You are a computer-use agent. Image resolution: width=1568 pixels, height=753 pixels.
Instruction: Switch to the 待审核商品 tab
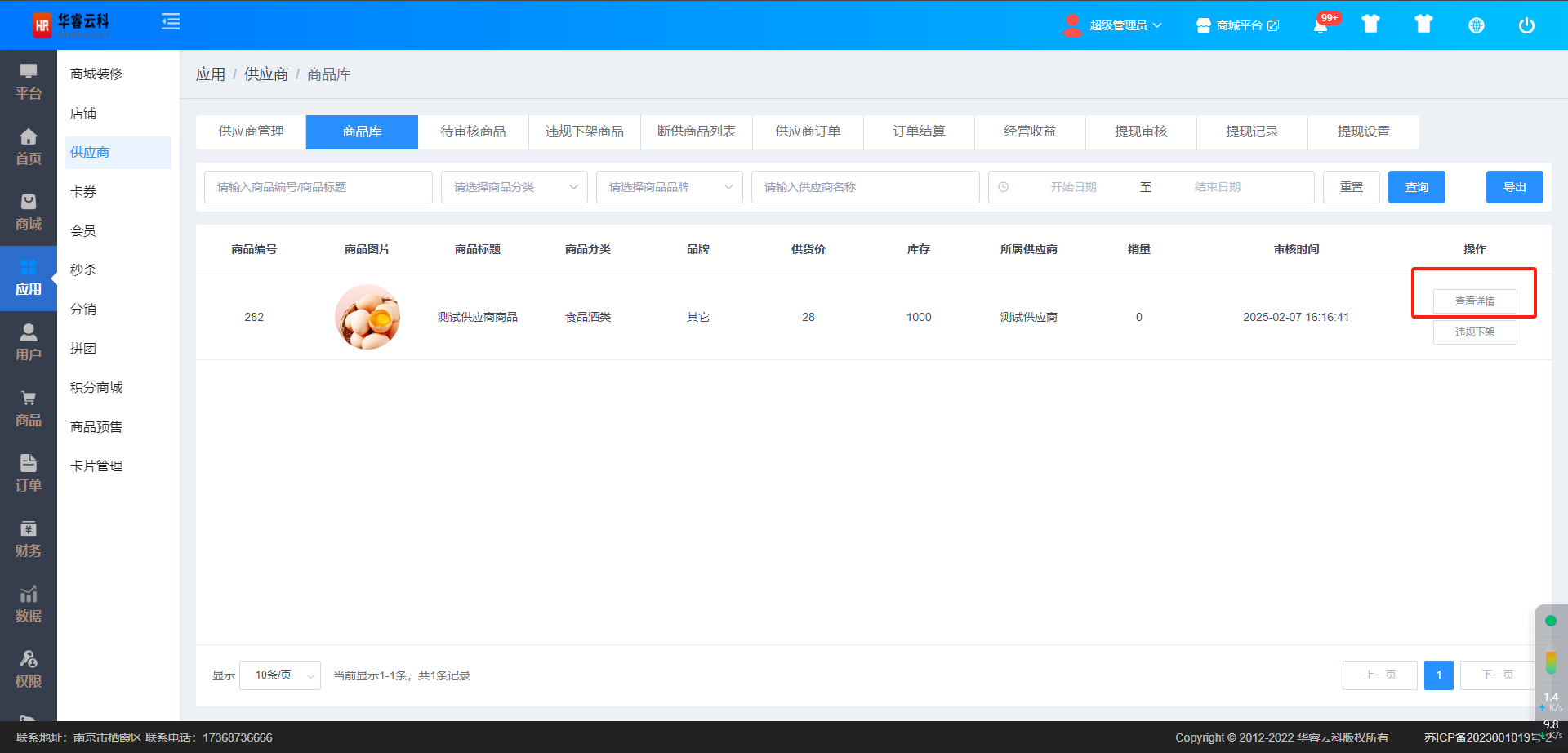tap(473, 131)
